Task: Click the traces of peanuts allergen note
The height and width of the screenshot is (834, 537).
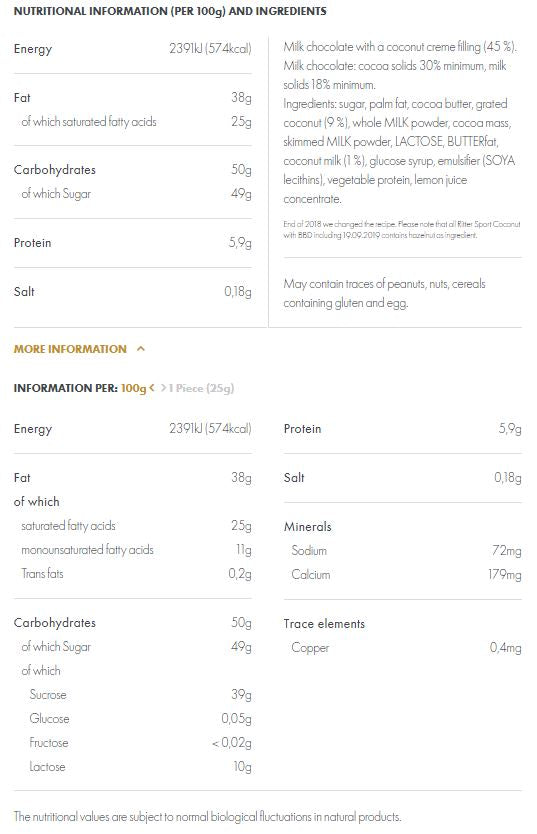Action: (384, 293)
